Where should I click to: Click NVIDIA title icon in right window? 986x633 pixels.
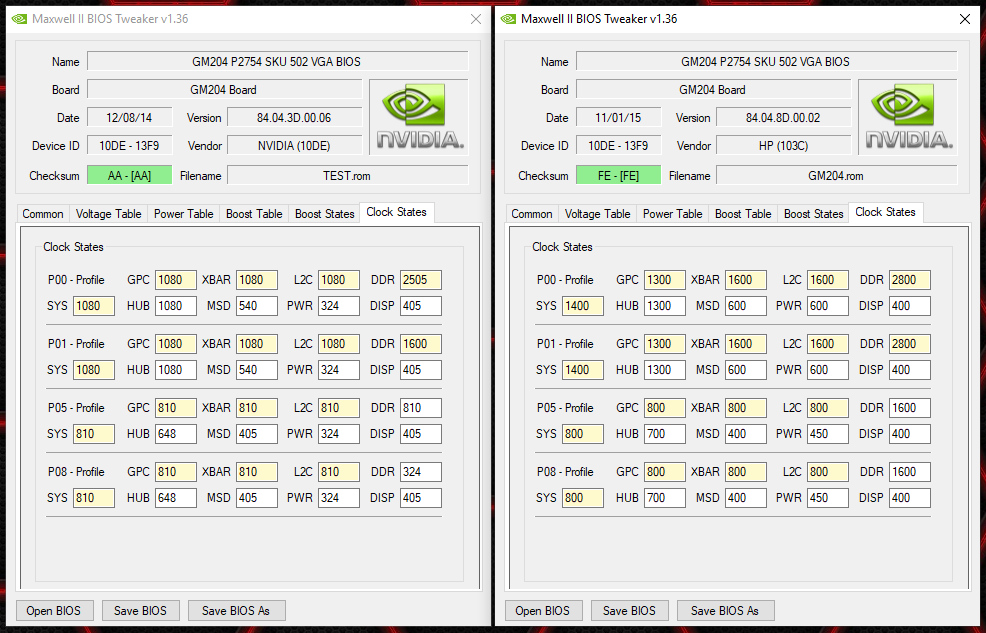[x=508, y=19]
